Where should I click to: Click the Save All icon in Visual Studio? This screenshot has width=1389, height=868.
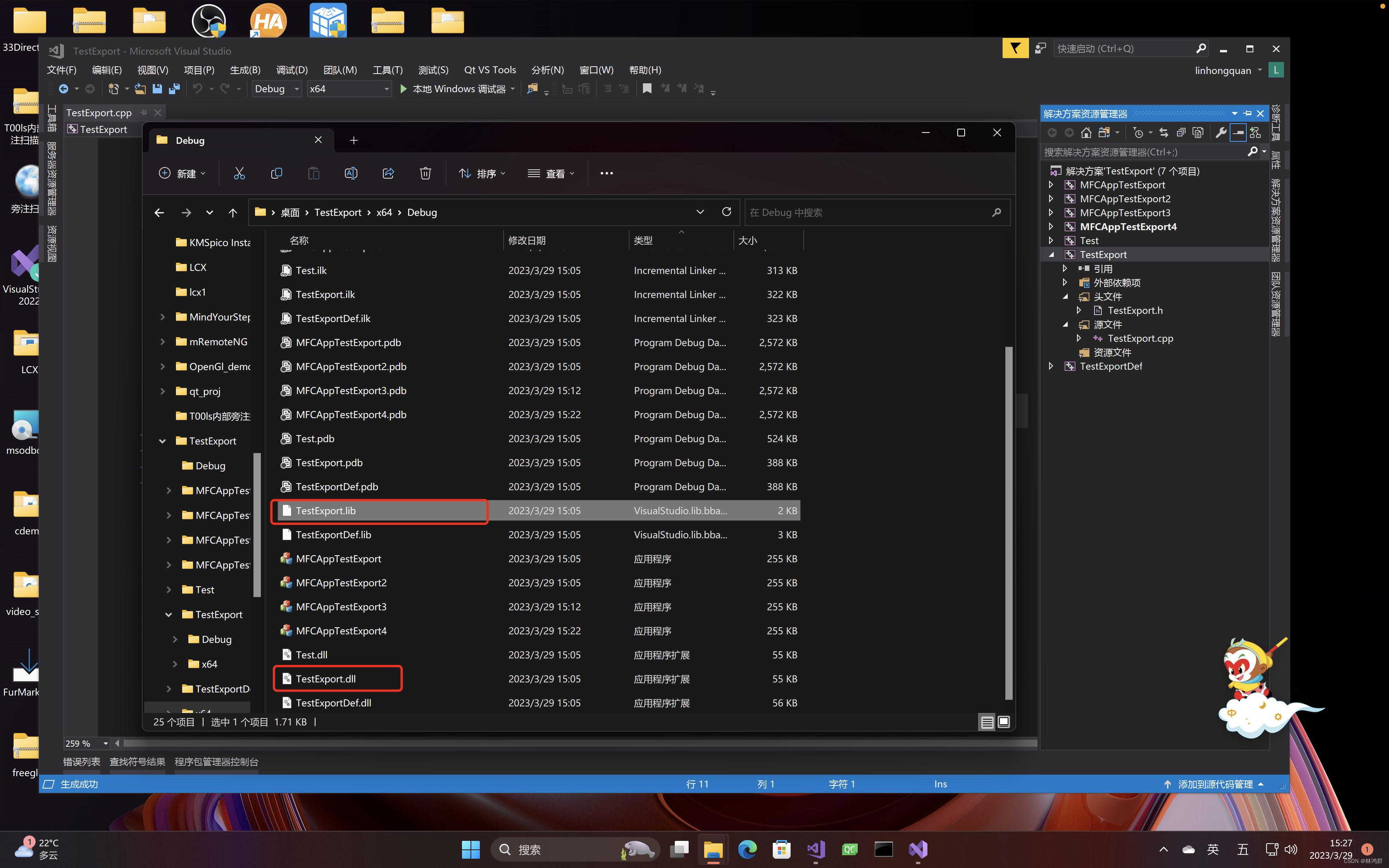point(174,88)
